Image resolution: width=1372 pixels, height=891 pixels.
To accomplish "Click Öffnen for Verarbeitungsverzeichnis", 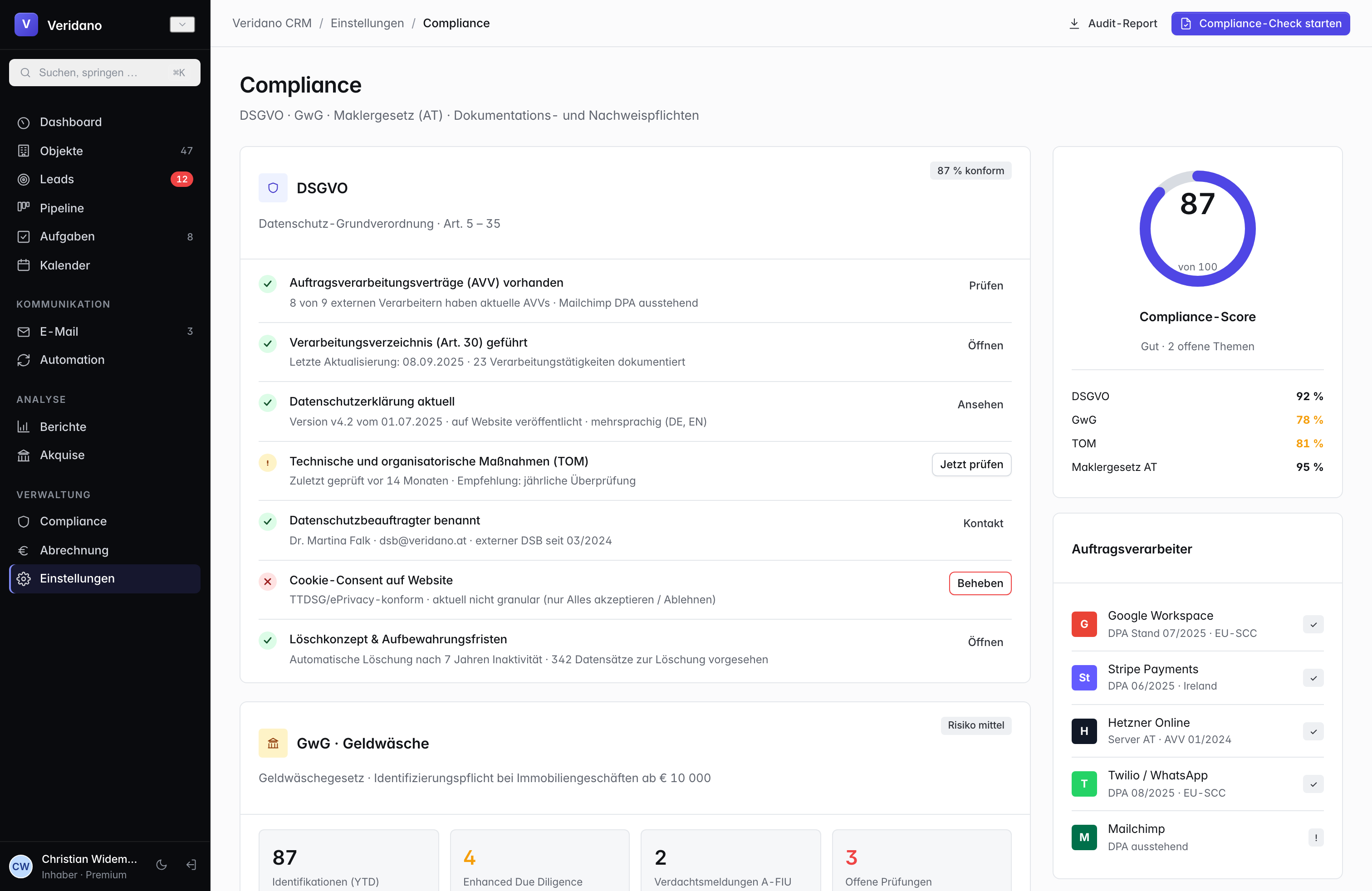I will (985, 346).
